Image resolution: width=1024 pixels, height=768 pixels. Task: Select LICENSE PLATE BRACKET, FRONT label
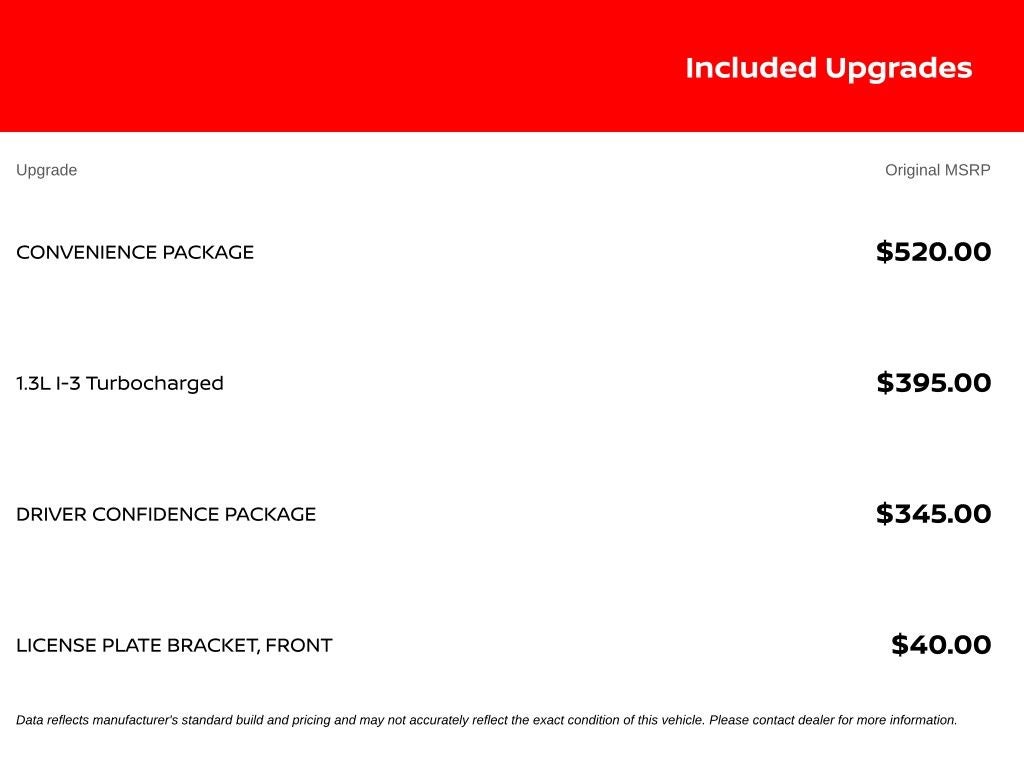(174, 645)
